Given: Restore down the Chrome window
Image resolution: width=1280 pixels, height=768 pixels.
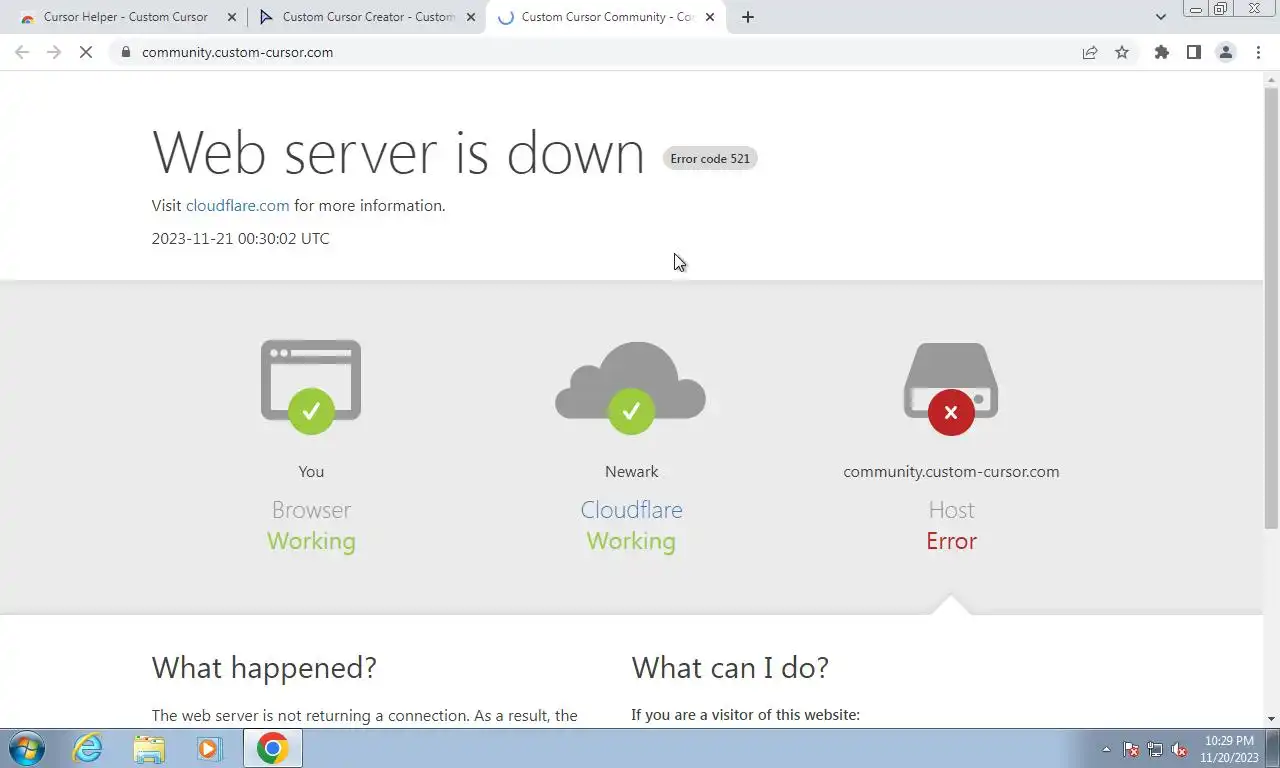Looking at the screenshot, I should [x=1221, y=8].
